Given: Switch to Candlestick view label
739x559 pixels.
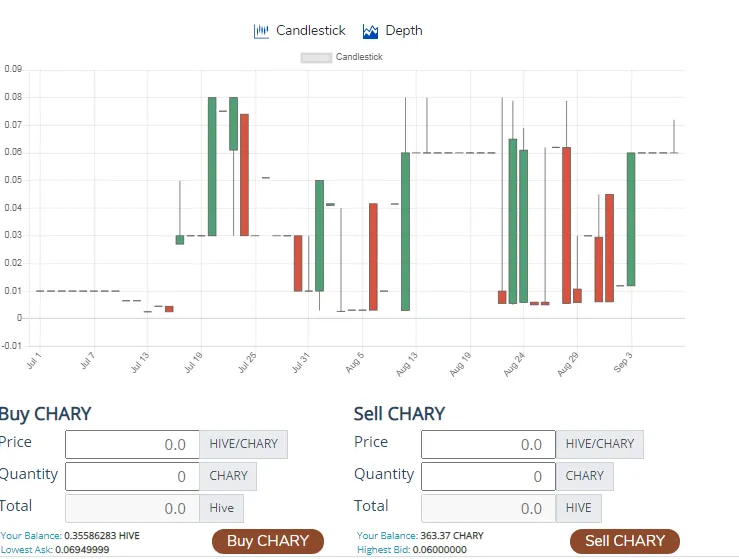Looking at the screenshot, I should tap(311, 31).
